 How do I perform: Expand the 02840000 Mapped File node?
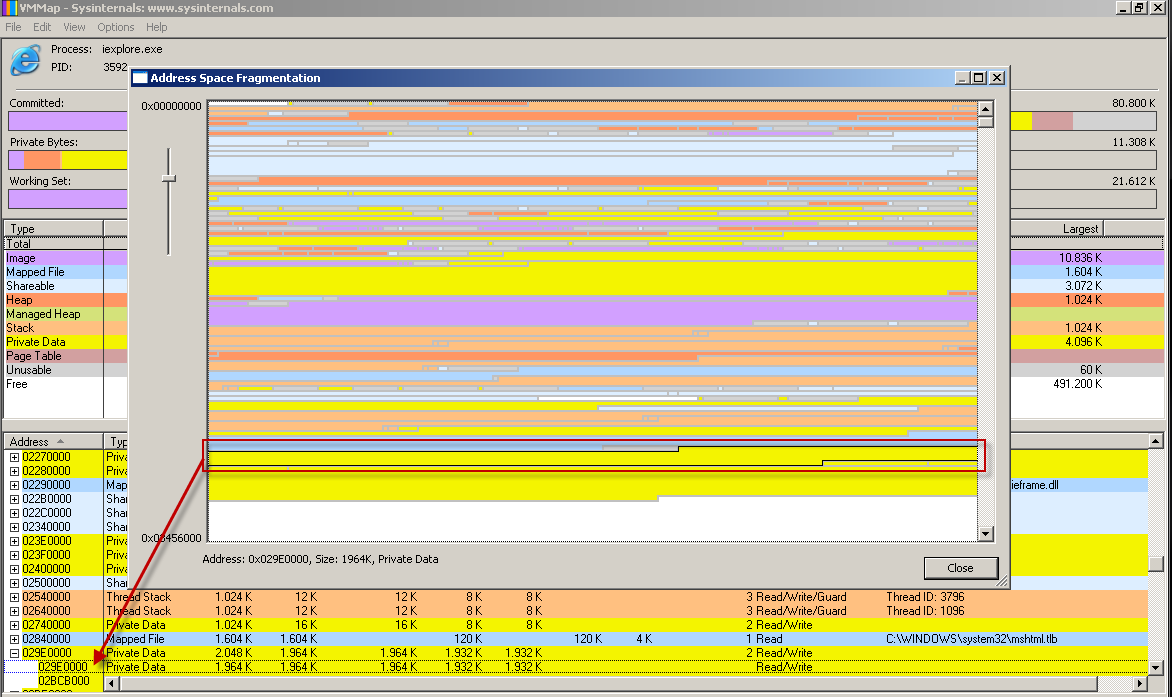tap(15, 639)
